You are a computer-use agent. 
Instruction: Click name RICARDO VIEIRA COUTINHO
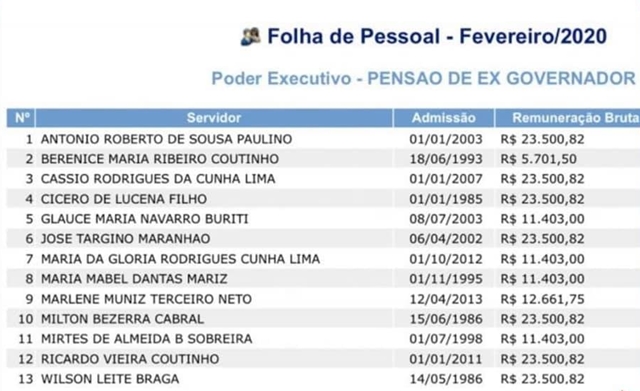[130, 359]
